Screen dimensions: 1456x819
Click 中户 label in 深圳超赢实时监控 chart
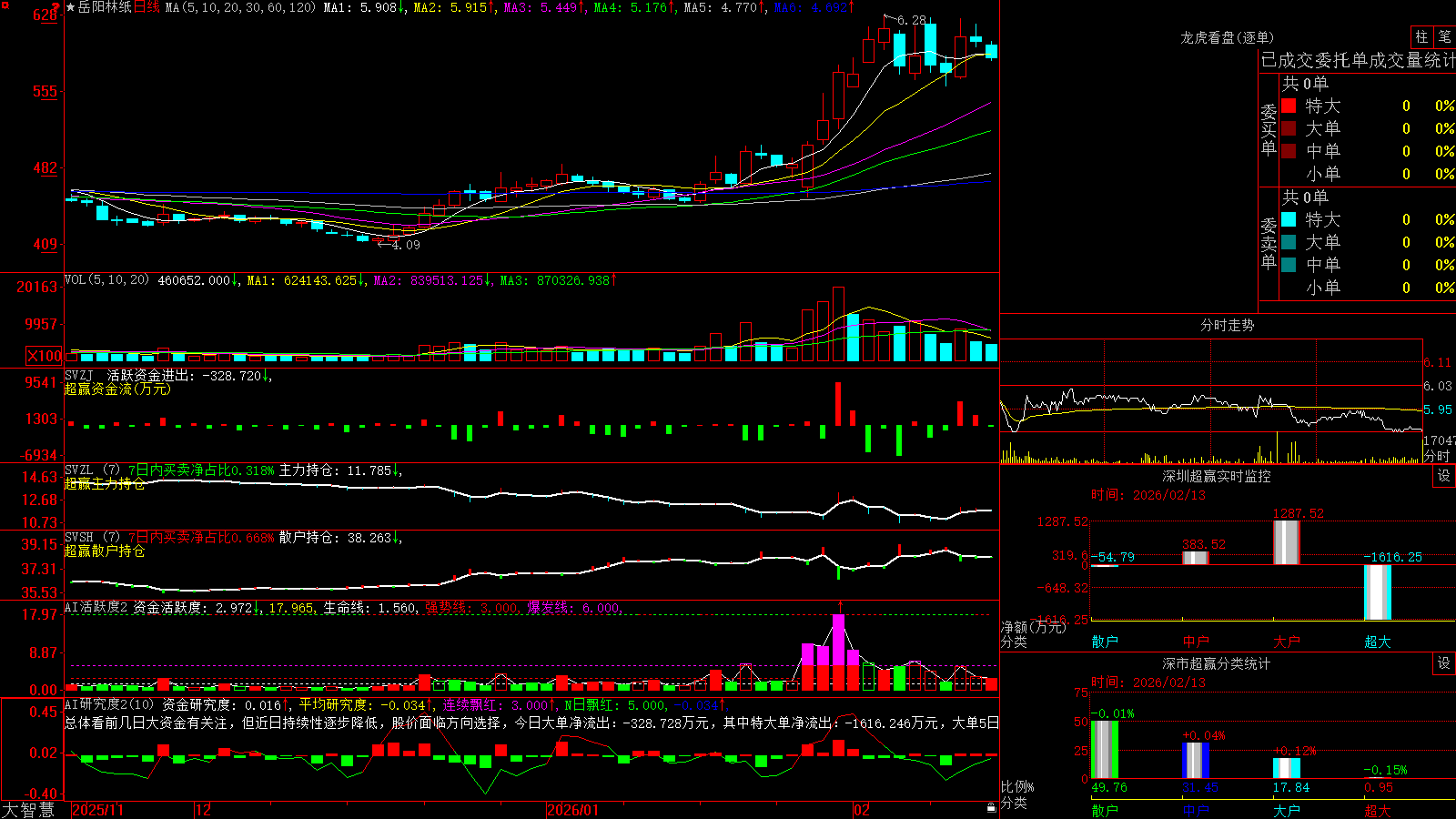(1196, 642)
